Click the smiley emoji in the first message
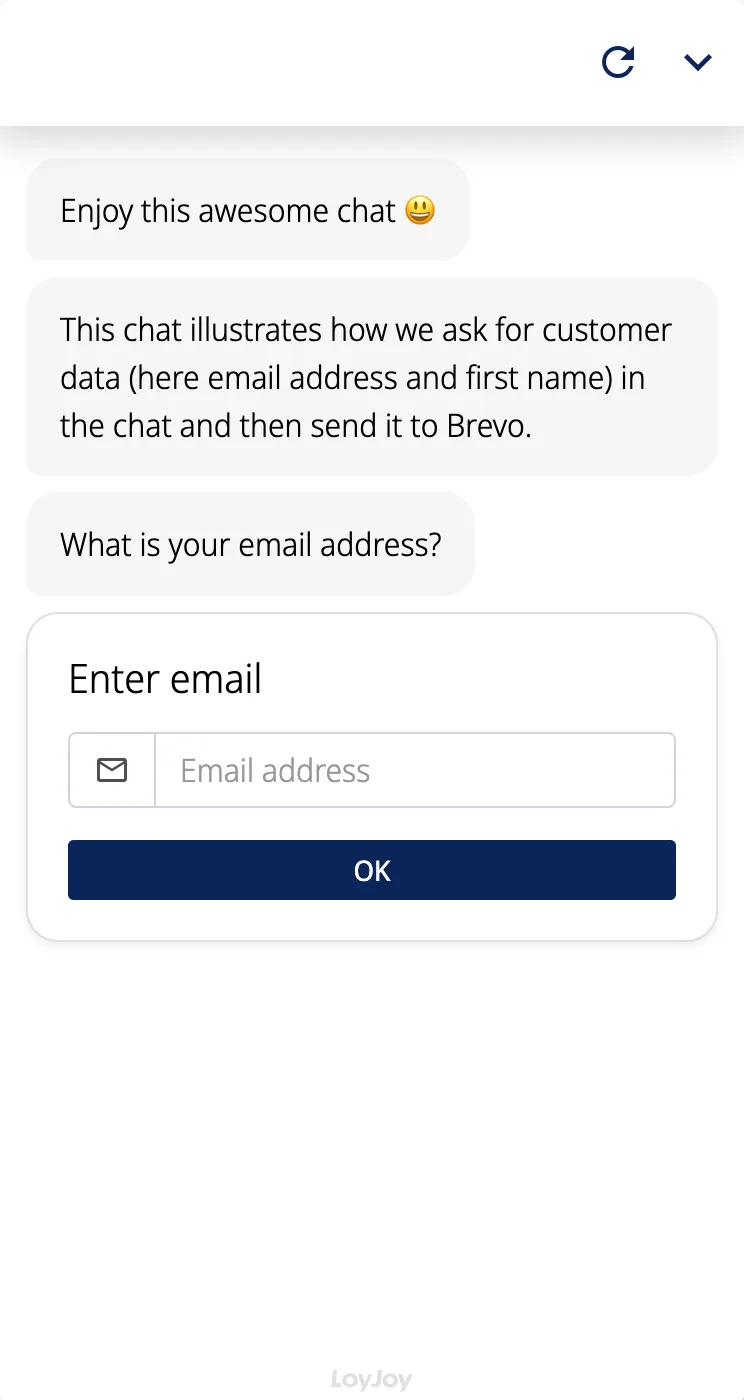744x1400 pixels. point(420,211)
